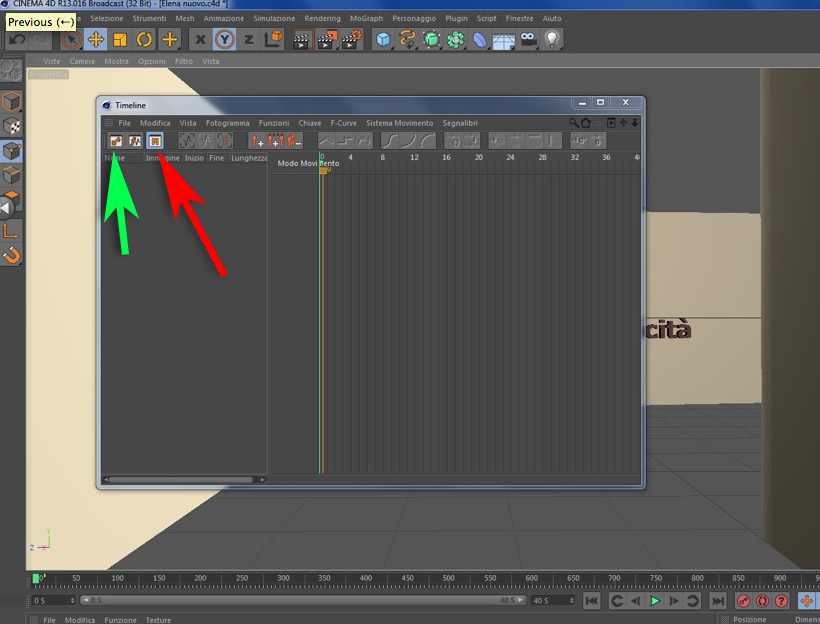The height and width of the screenshot is (624, 820).
Task: Click the Inizio column header
Action: tap(194, 158)
